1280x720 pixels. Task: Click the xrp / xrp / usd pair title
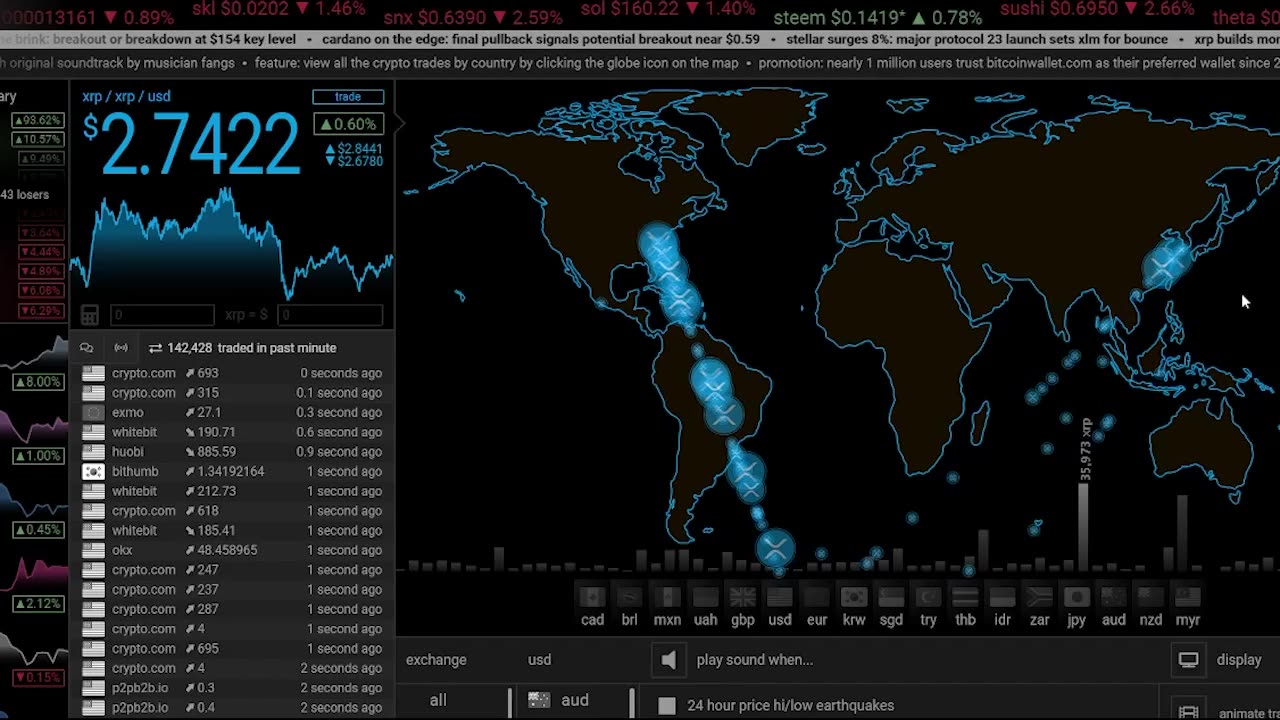click(x=126, y=97)
